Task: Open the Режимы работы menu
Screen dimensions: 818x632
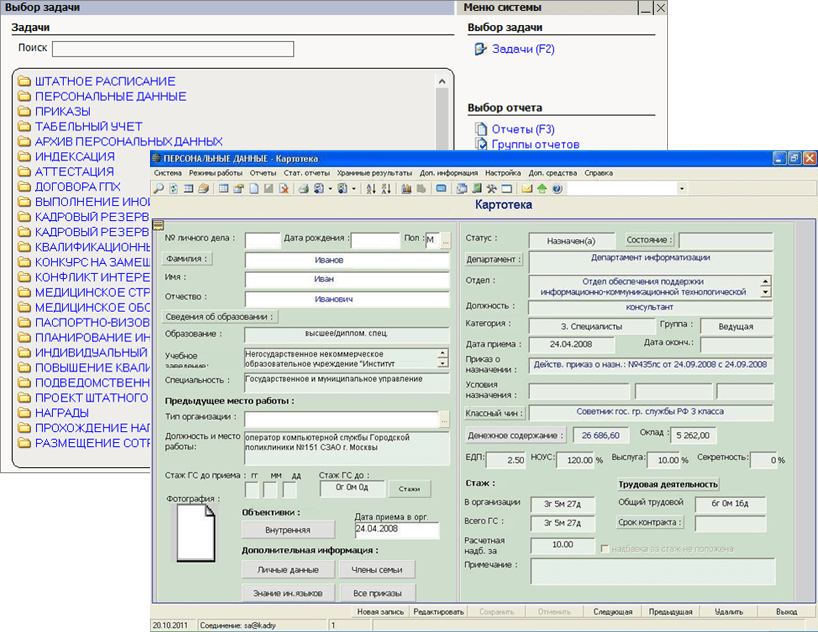Action: coord(215,173)
